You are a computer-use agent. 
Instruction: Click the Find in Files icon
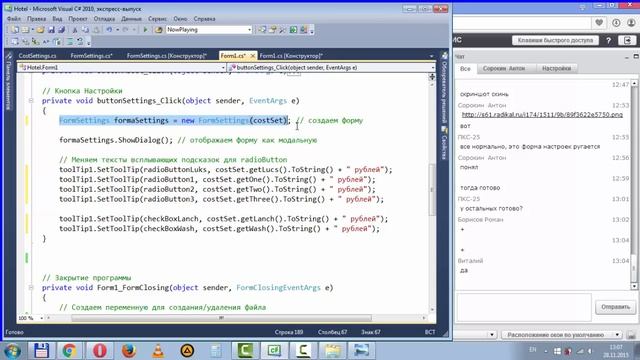click(159, 30)
